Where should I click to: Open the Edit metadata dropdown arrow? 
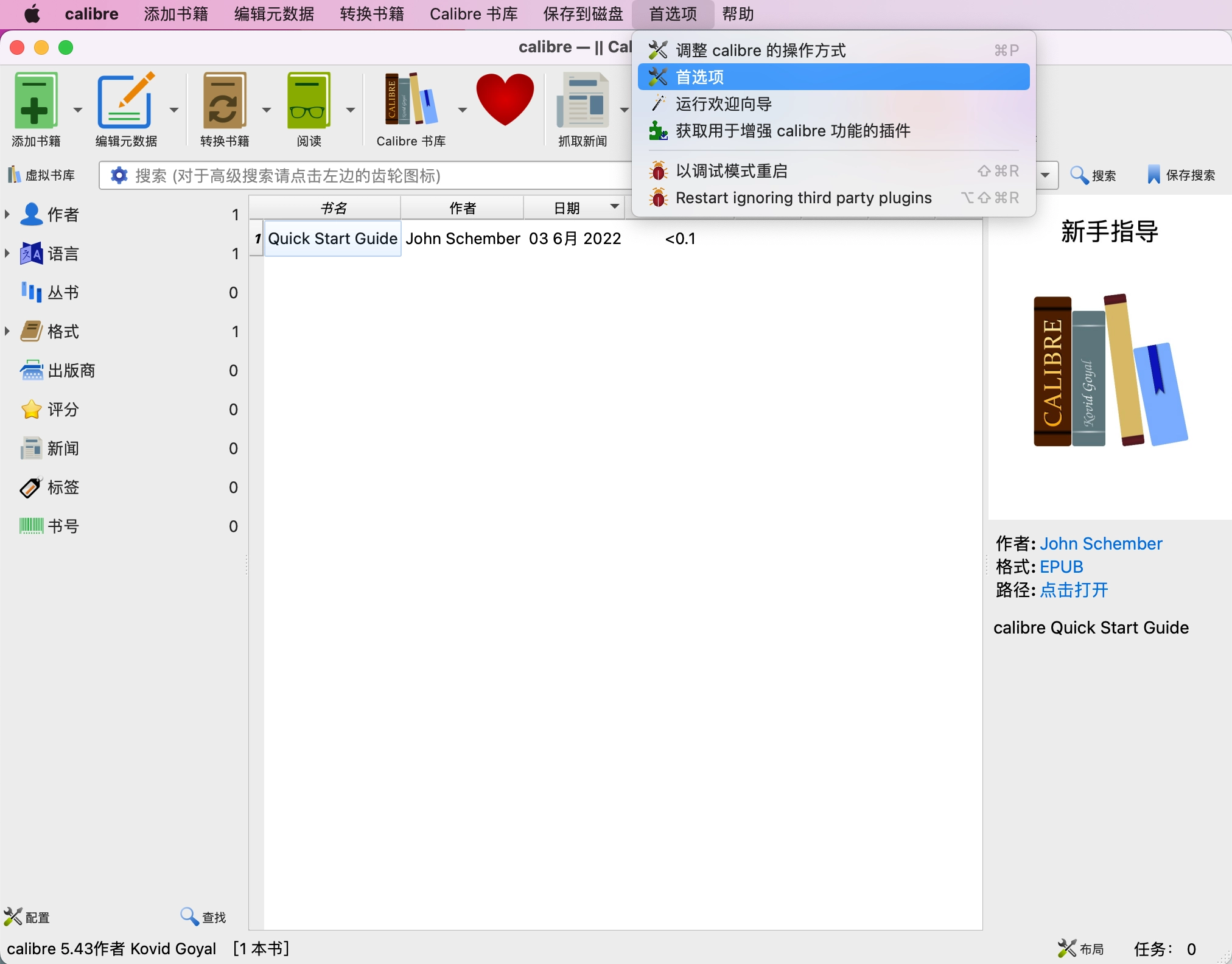point(174,110)
